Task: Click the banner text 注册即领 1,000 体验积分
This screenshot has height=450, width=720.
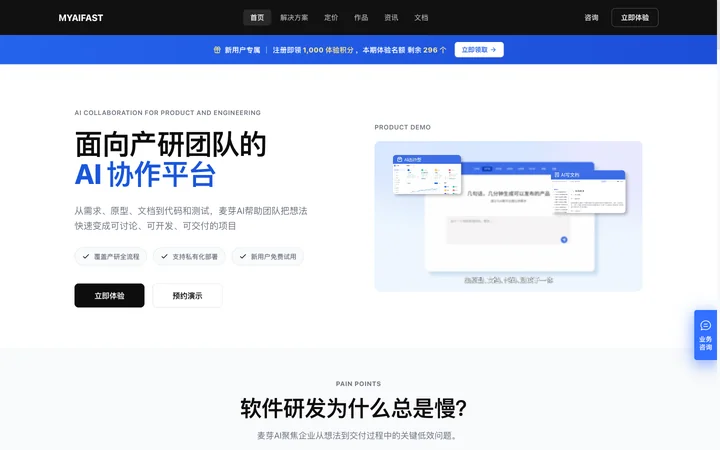Action: [313, 50]
